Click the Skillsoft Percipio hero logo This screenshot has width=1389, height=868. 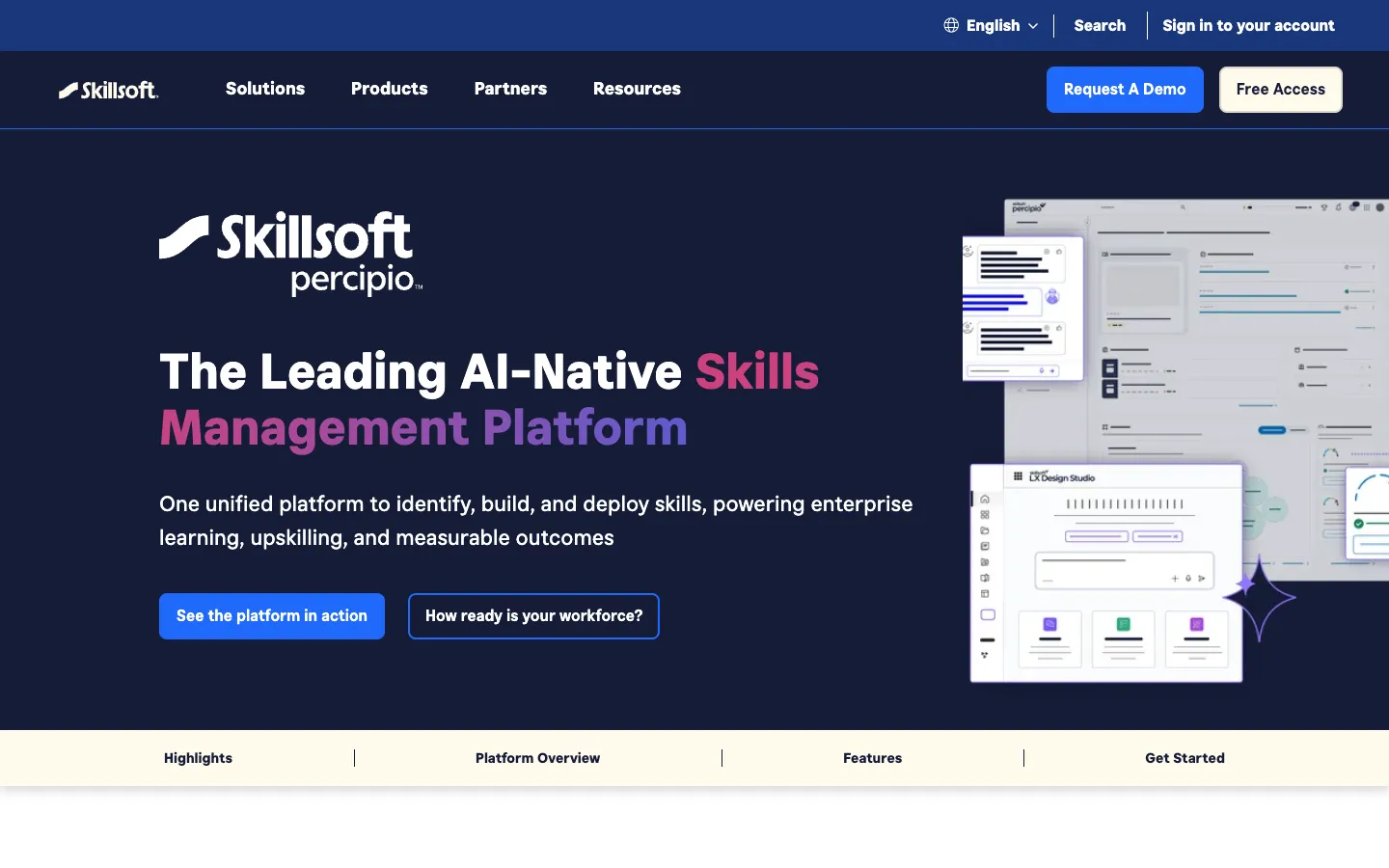pos(291,254)
